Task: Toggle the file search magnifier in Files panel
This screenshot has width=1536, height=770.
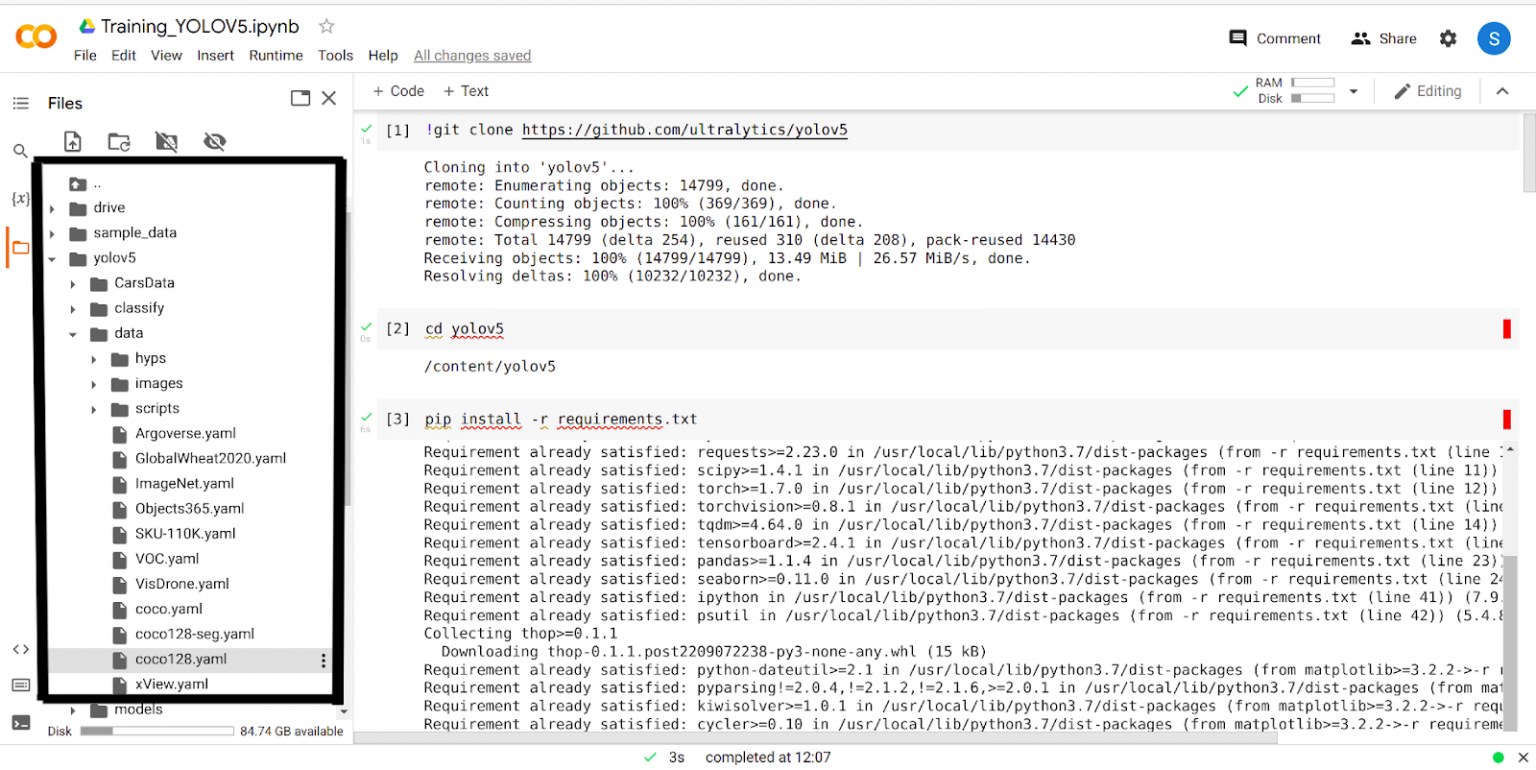Action: (20, 150)
